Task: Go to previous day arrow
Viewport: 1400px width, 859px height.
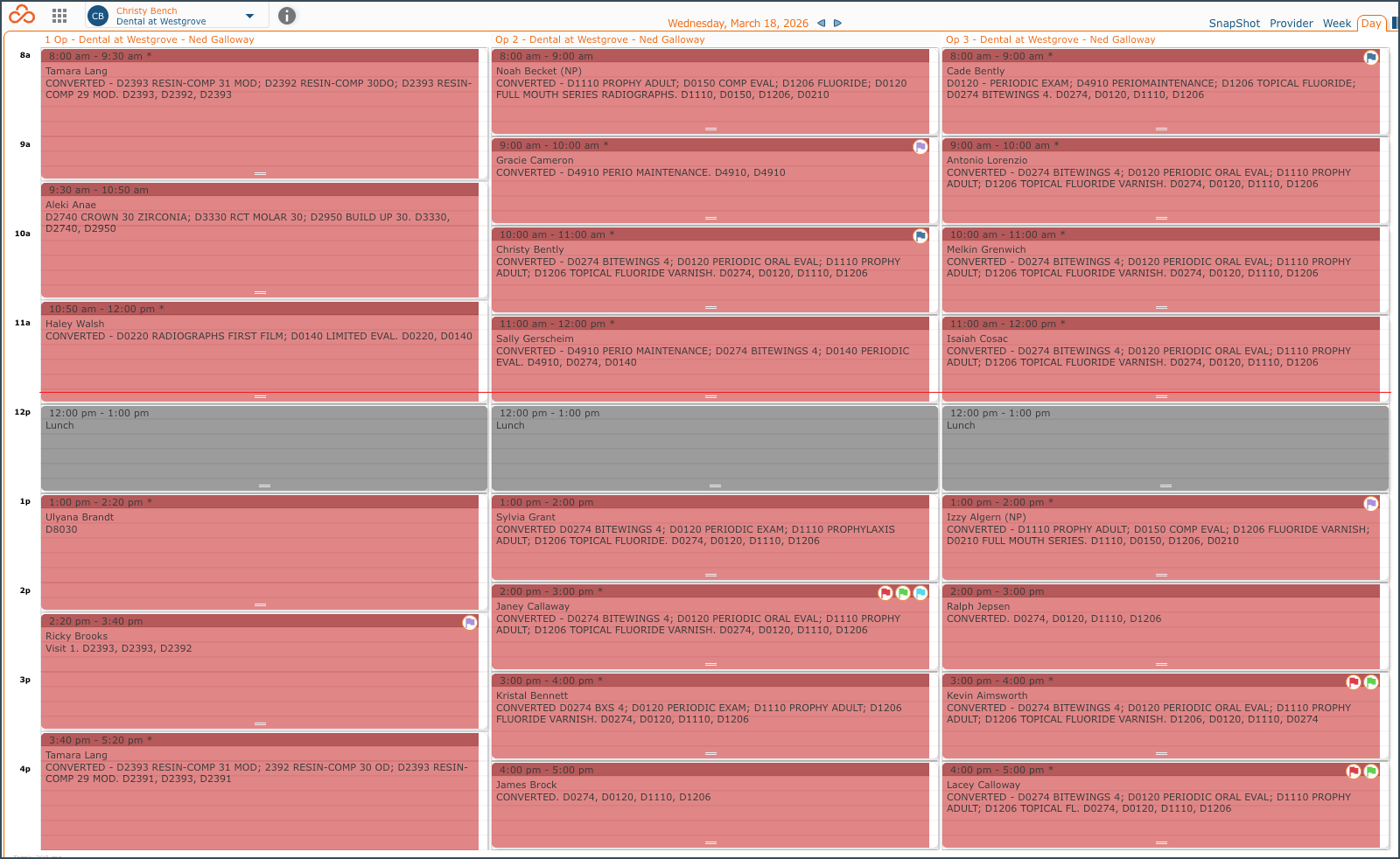Action: point(821,24)
